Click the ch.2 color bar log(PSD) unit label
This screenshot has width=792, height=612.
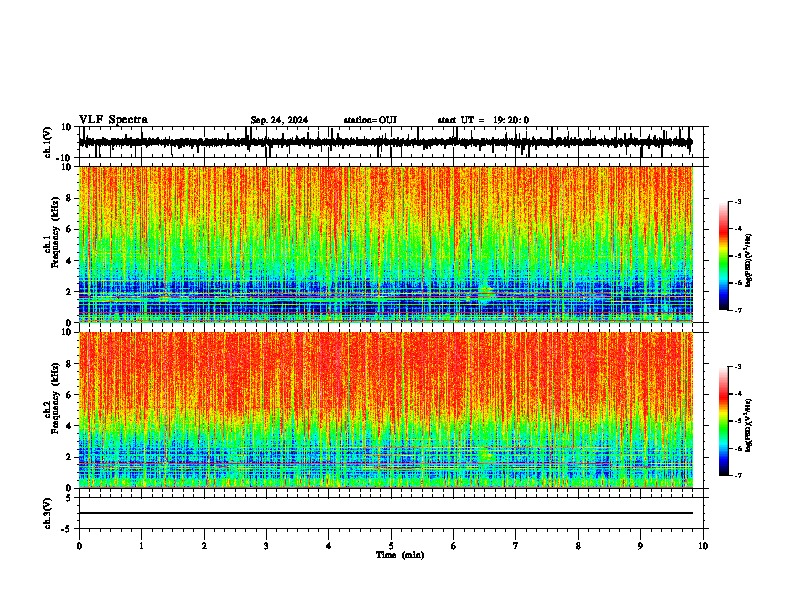coord(748,425)
